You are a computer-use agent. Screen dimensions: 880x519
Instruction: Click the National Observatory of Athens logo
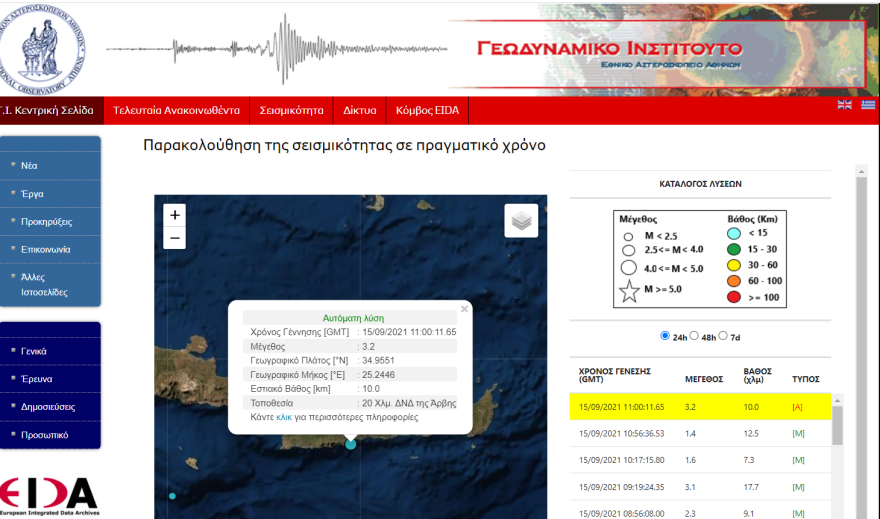pyautogui.click(x=42, y=49)
